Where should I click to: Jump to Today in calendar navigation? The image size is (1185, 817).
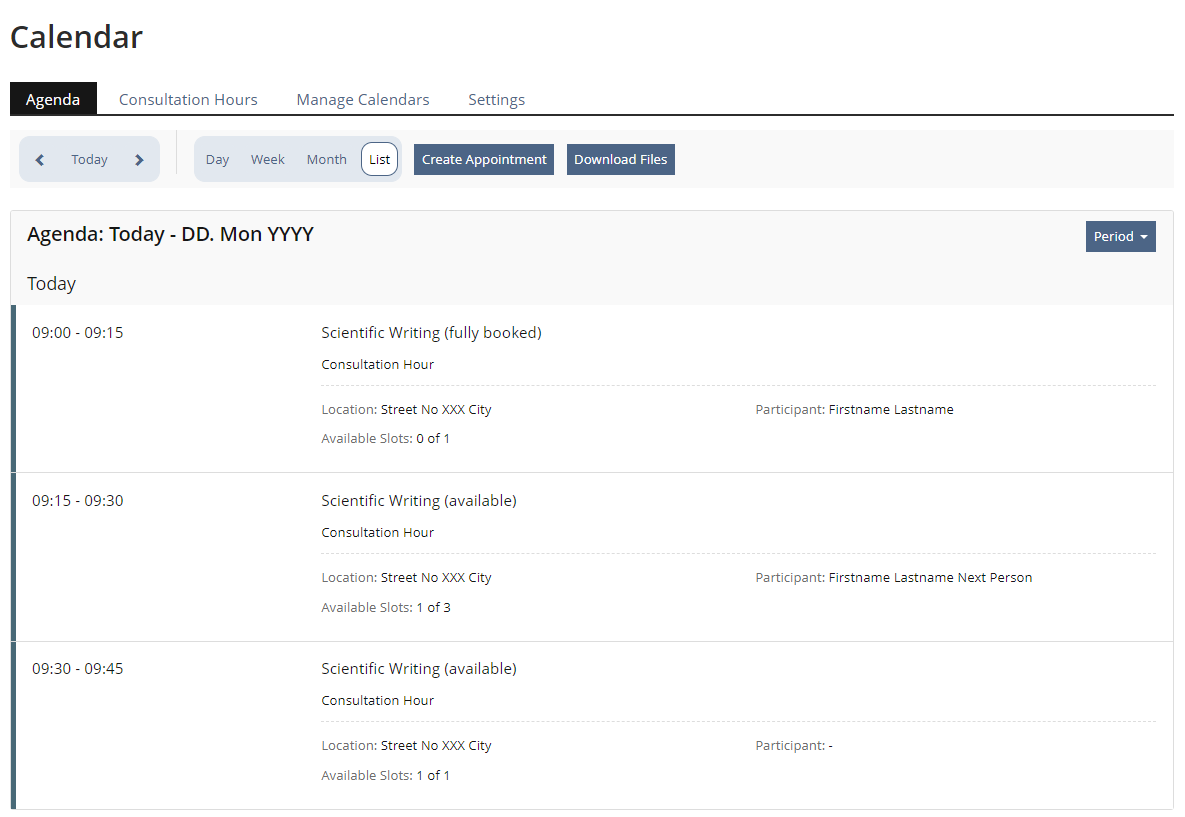(89, 160)
